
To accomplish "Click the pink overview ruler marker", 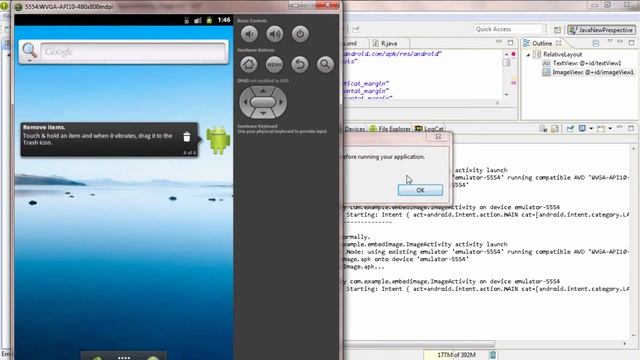I will point(513,83).
